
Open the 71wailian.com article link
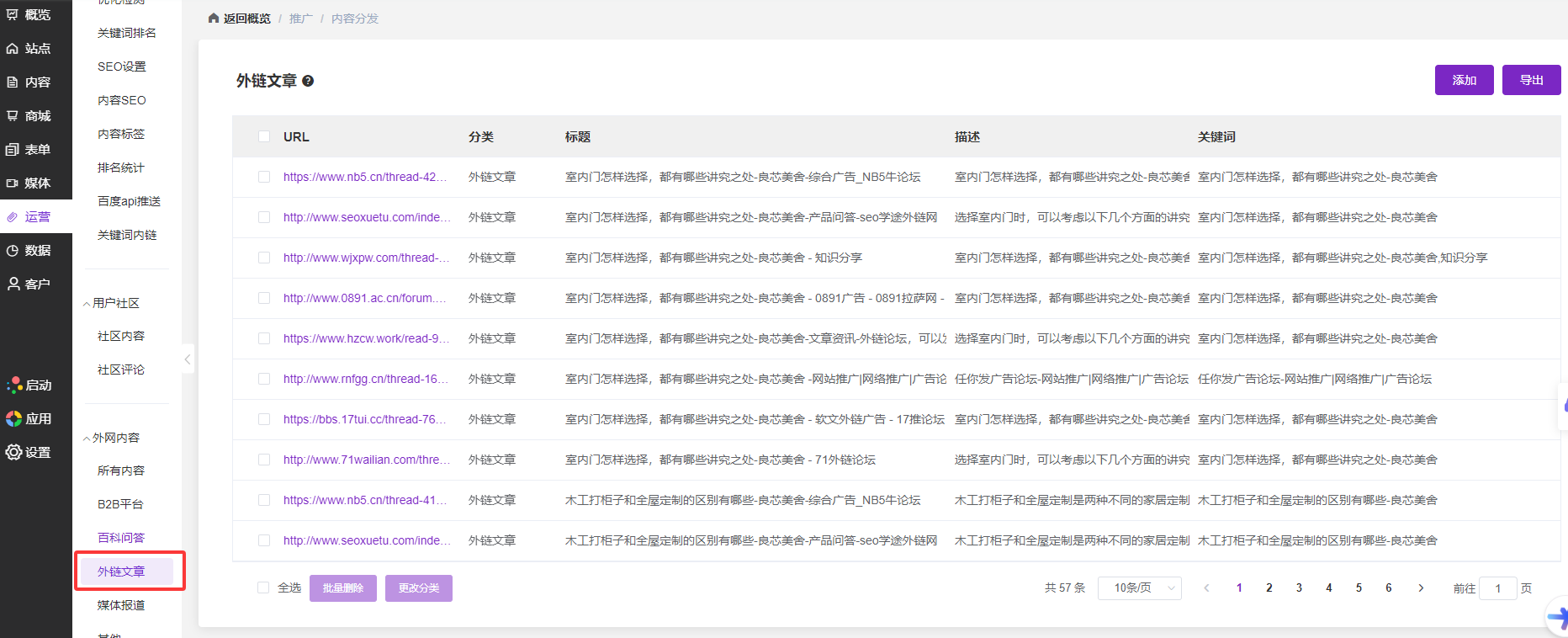(x=366, y=460)
